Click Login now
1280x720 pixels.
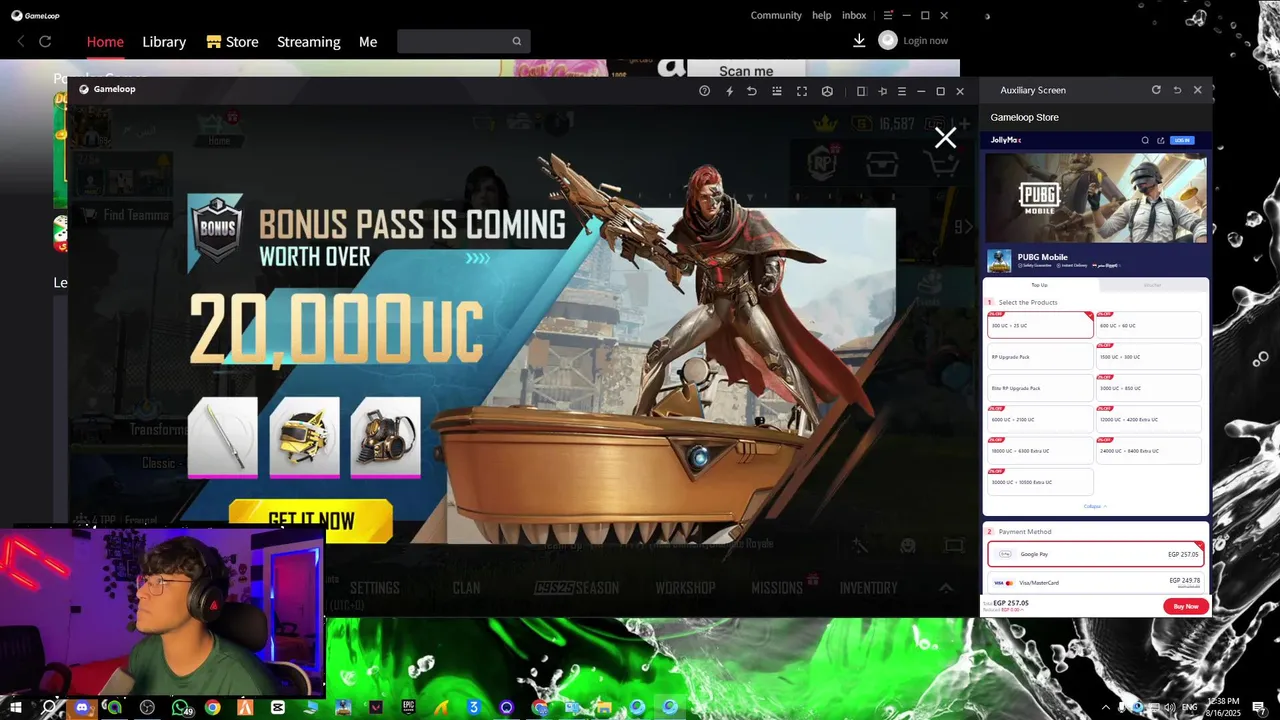point(925,41)
